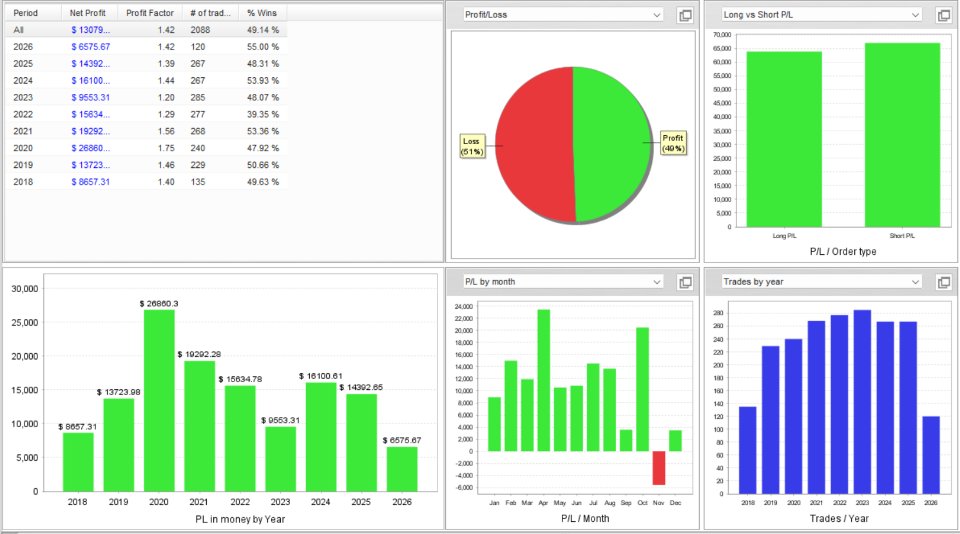Pop out the Long vs Short P/L chart
Viewport: 960px width, 534px height.
[x=944, y=15]
